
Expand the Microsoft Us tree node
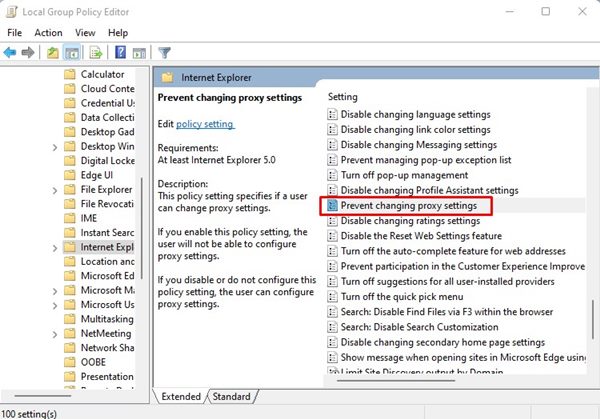tap(55, 306)
